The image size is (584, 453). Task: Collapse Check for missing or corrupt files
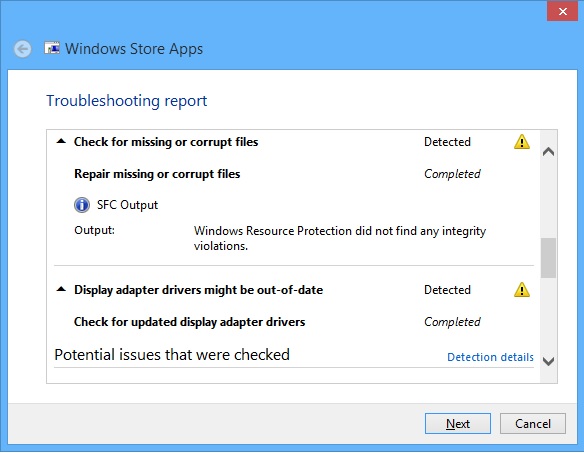click(61, 142)
